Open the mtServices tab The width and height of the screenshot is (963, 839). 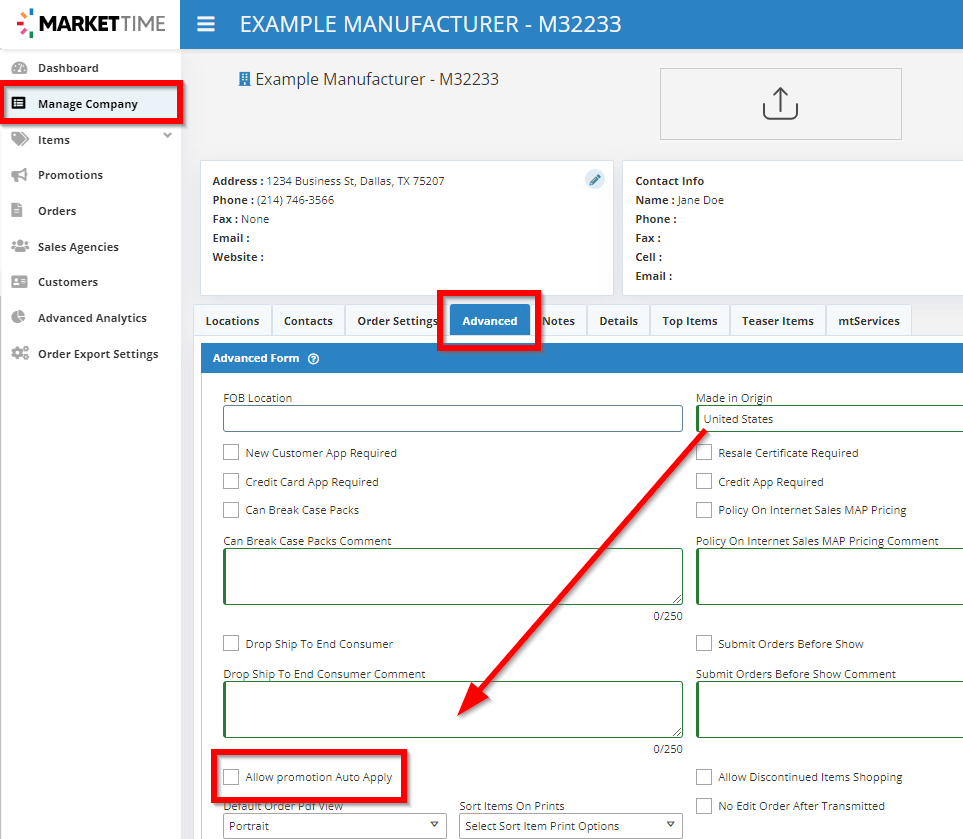pos(868,321)
